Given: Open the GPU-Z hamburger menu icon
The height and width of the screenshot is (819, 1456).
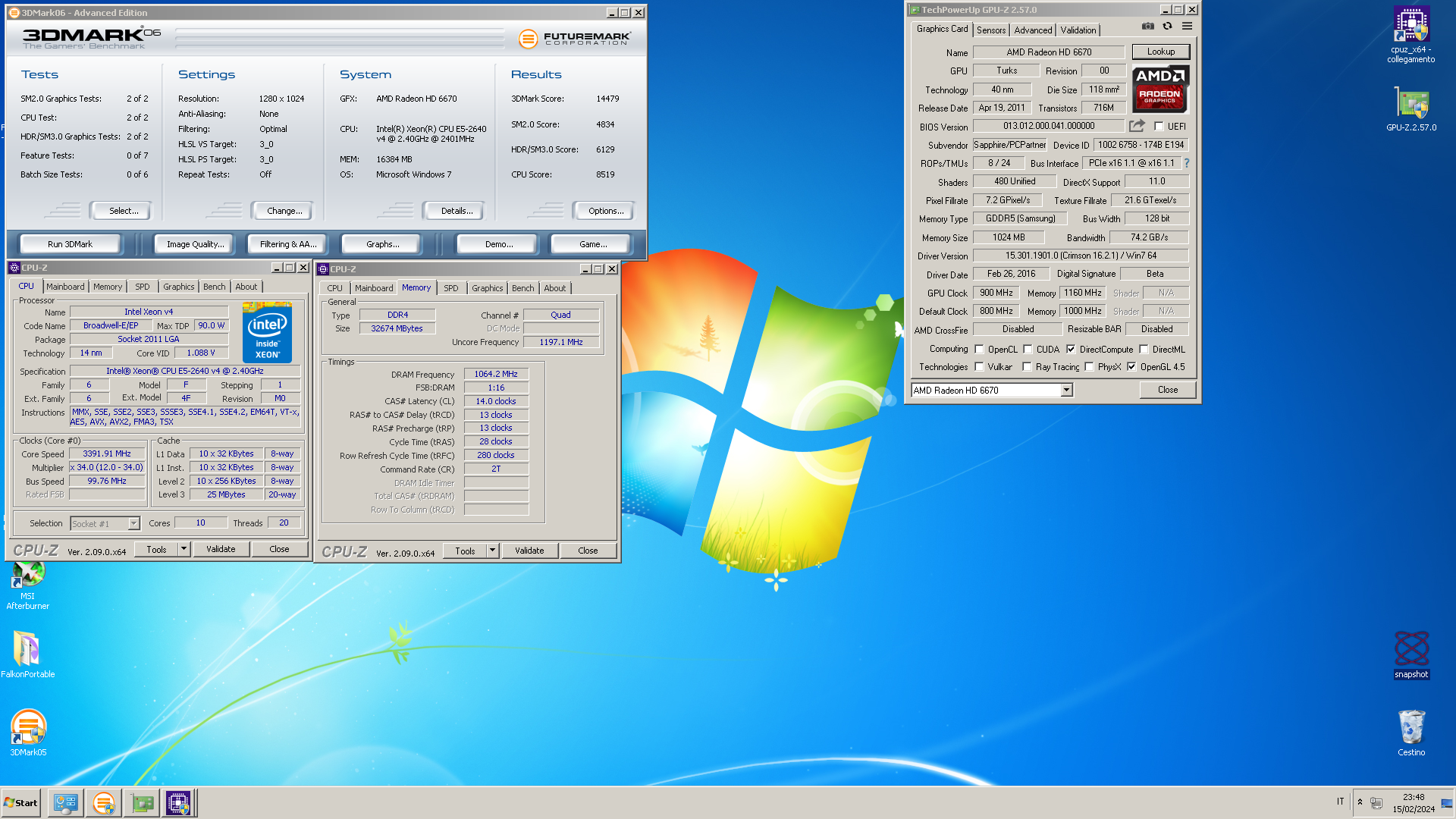Looking at the screenshot, I should pyautogui.click(x=1188, y=27).
